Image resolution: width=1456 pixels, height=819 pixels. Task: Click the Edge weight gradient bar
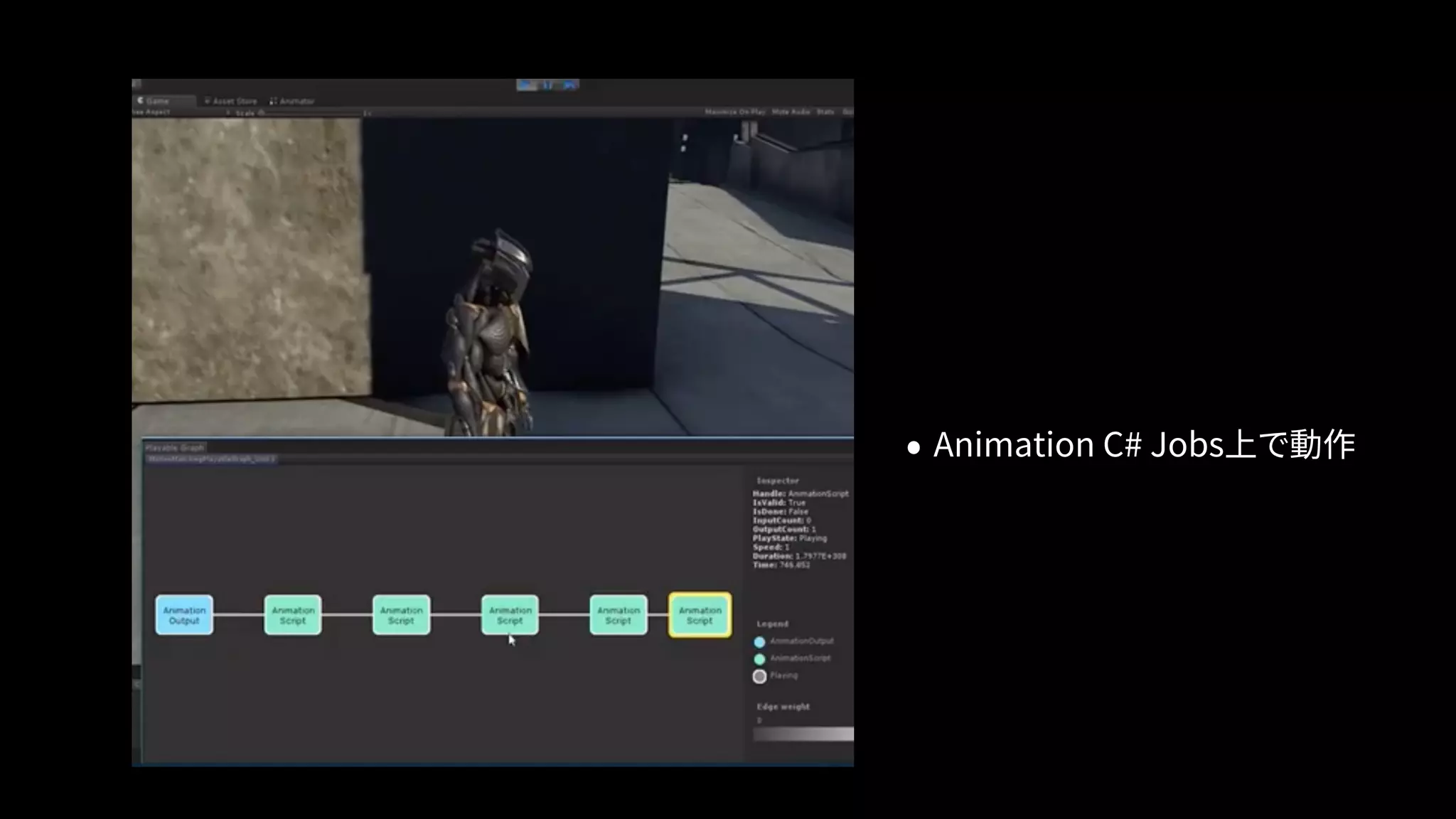coord(803,734)
